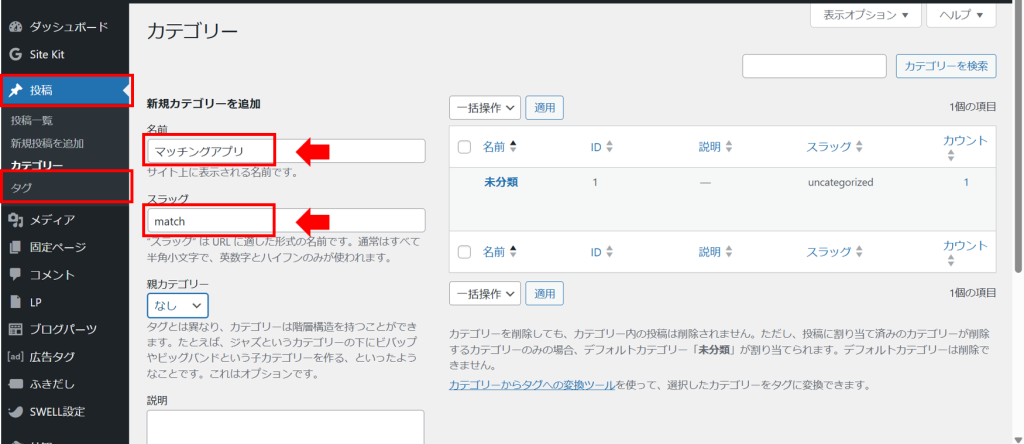Click the ブログパーツ grid icon
Image resolution: width=1024 pixels, height=444 pixels.
[15, 329]
